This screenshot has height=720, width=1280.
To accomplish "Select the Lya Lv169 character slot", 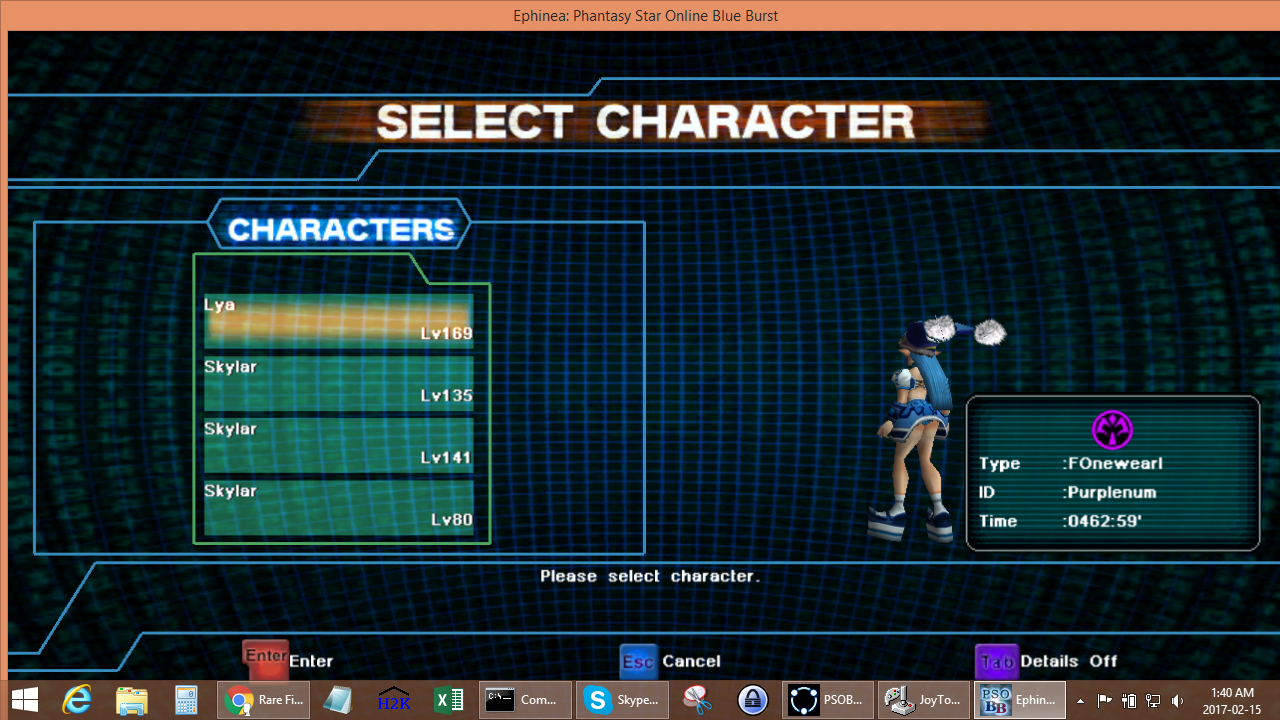I will pos(339,320).
